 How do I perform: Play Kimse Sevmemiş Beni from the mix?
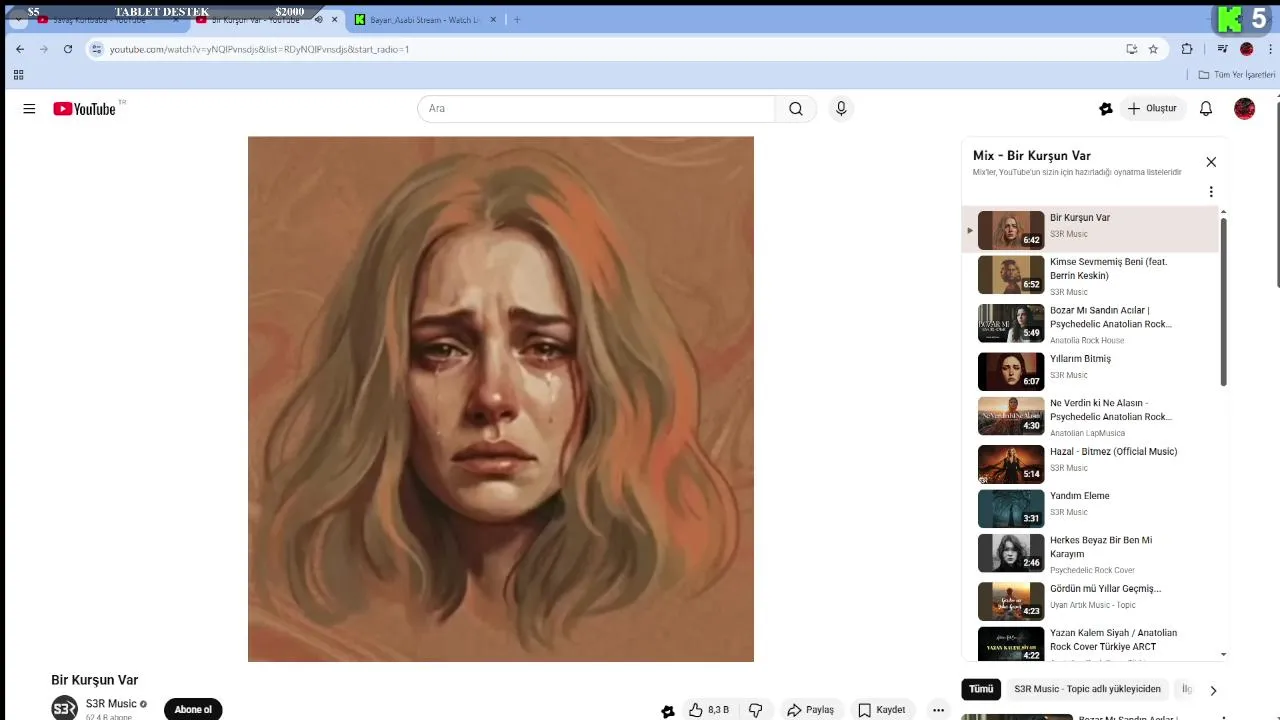tap(1092, 275)
